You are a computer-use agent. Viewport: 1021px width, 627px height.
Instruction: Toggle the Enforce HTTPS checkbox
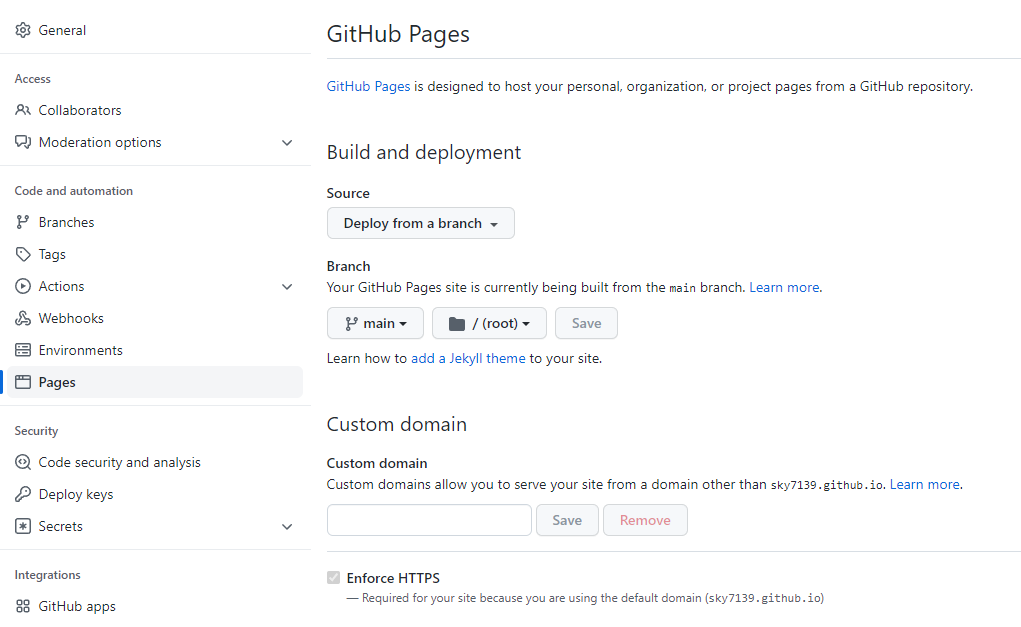(x=333, y=578)
